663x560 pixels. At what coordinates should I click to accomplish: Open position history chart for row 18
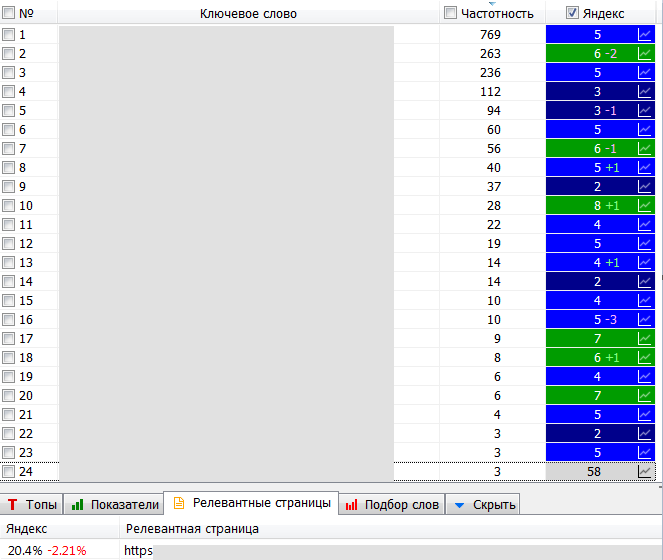644,358
